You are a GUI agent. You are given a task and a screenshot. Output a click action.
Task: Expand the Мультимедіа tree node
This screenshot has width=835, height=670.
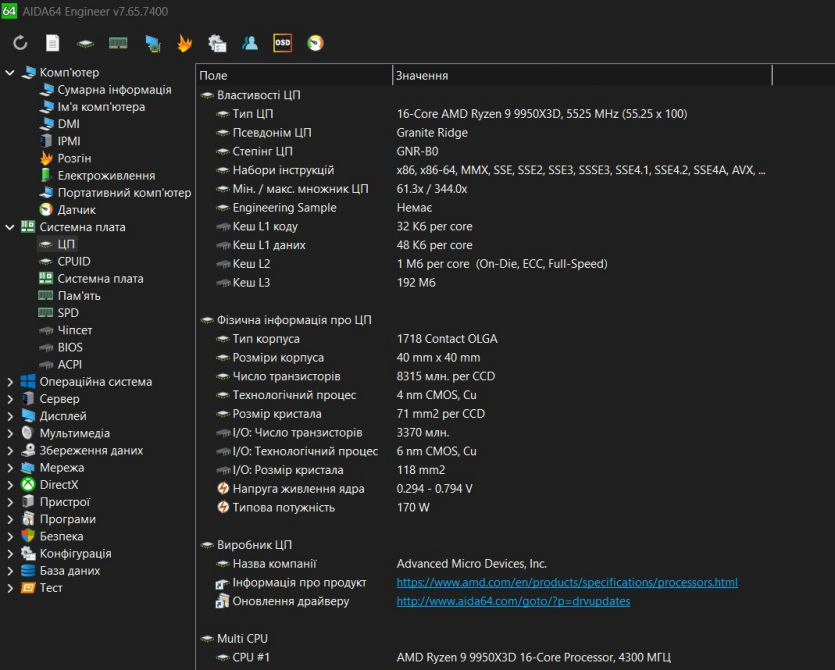point(10,433)
